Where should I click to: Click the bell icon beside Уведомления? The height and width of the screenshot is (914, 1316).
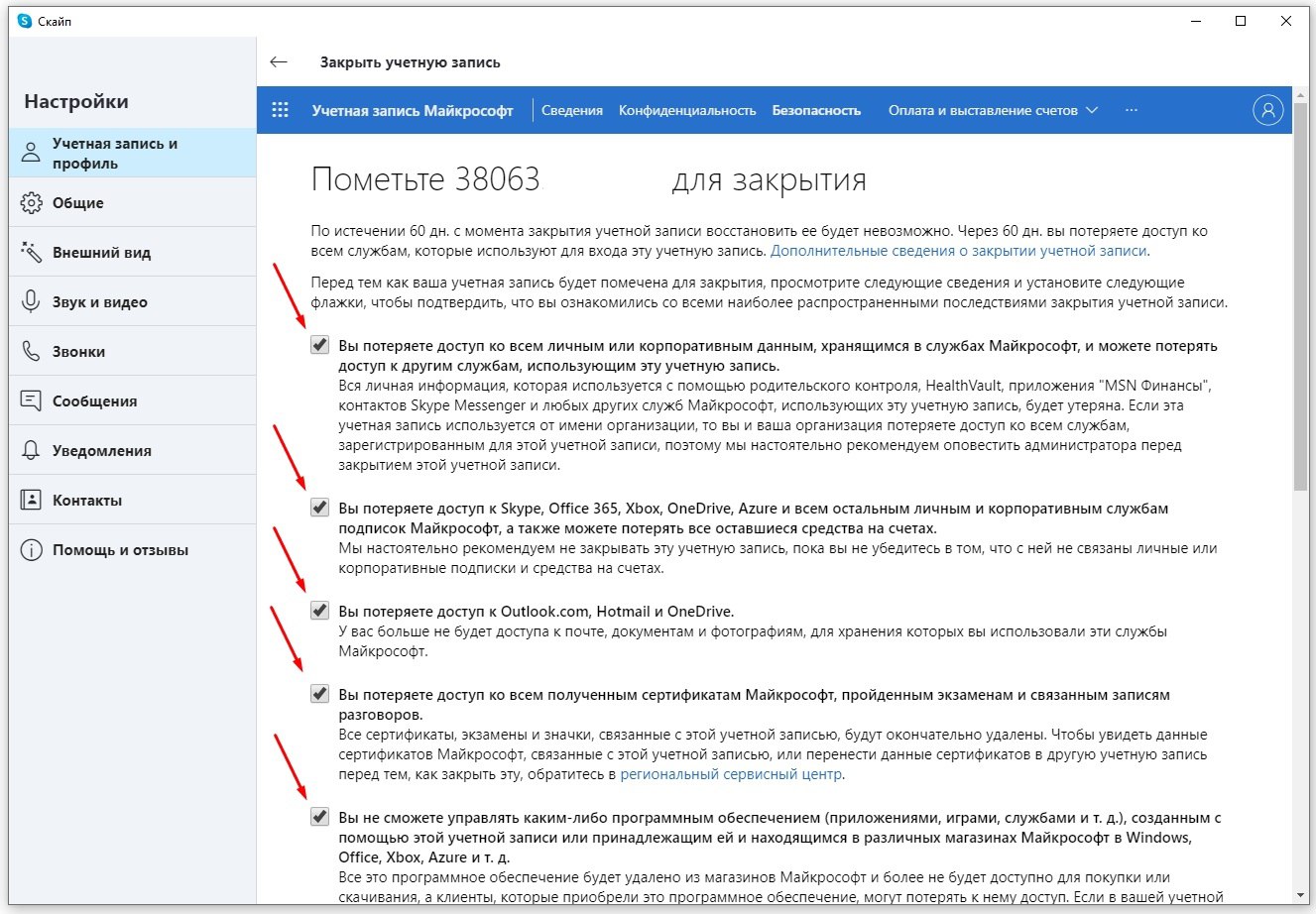(x=32, y=450)
